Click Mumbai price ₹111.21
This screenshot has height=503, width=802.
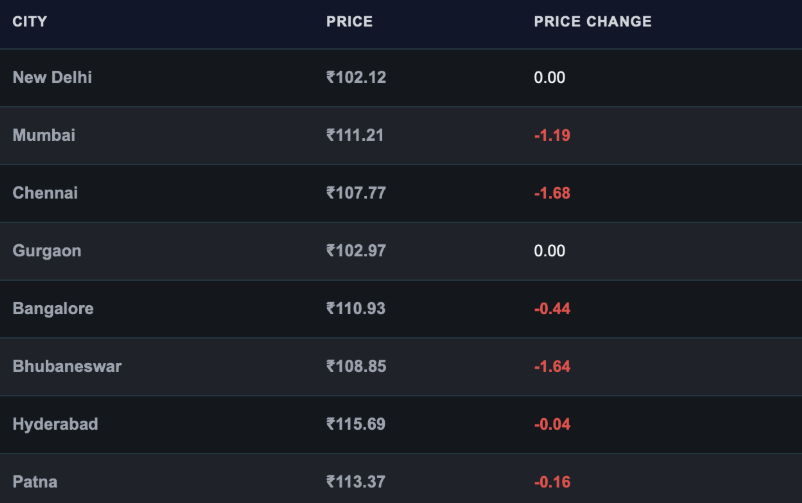(355, 135)
